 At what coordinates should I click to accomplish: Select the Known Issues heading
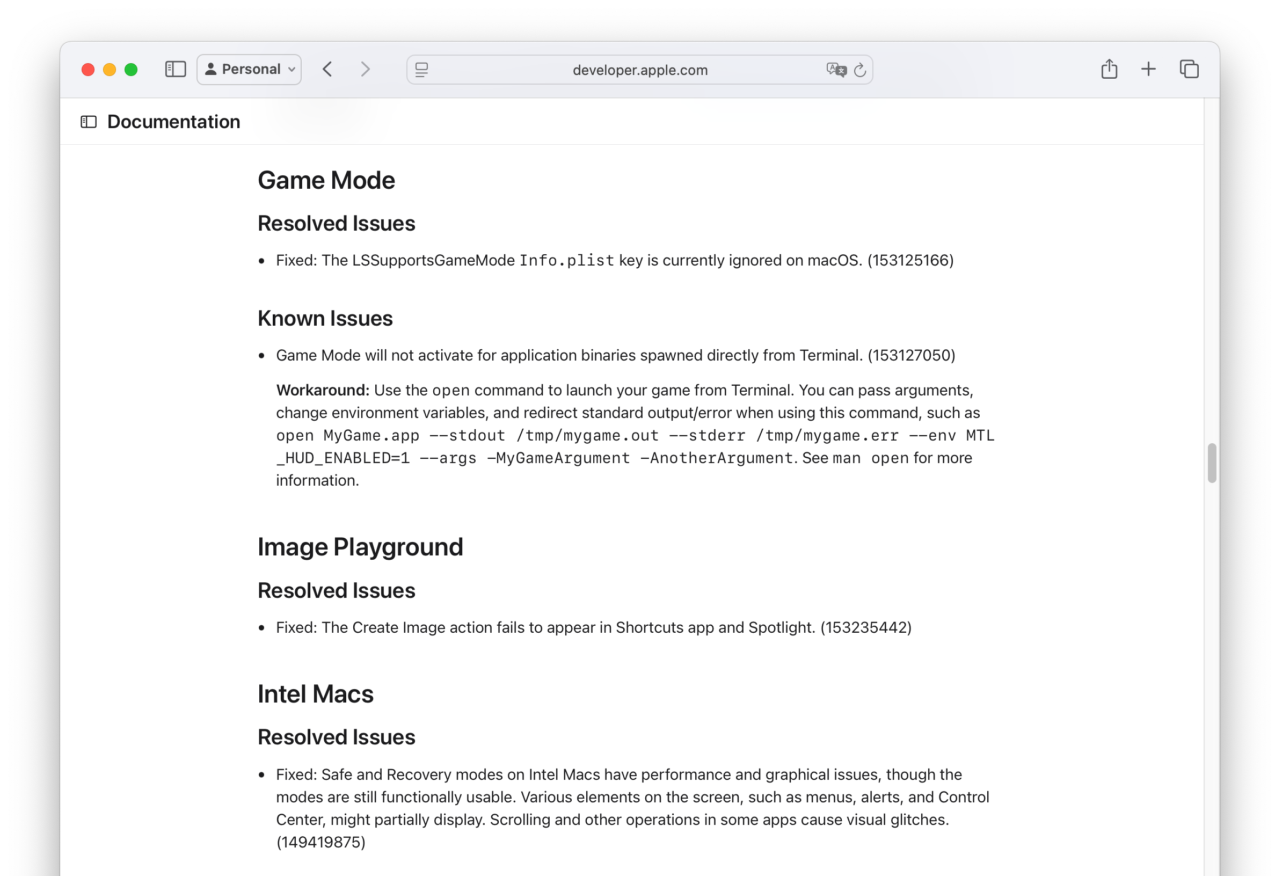pyautogui.click(x=325, y=318)
